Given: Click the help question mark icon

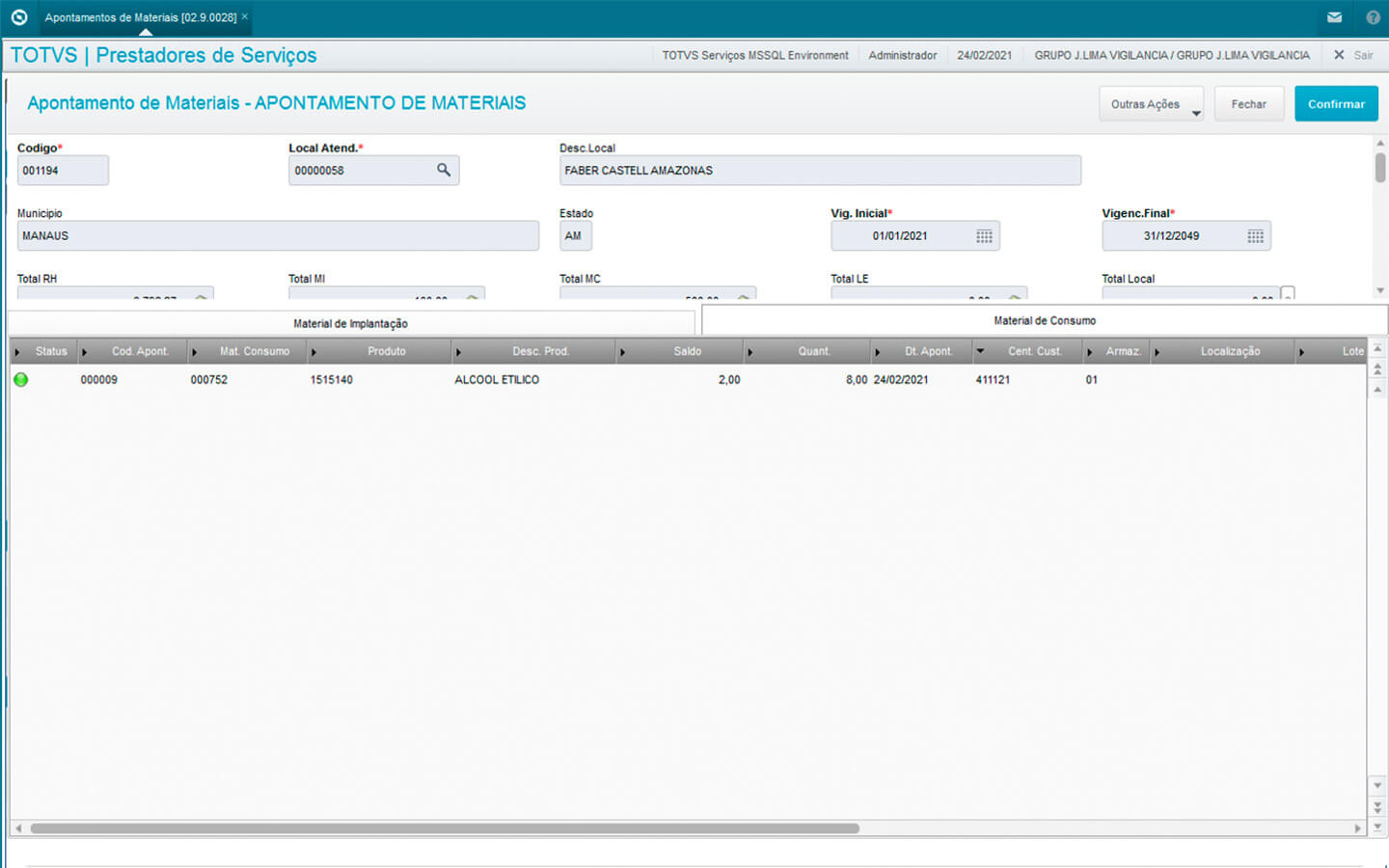Looking at the screenshot, I should pos(1373,17).
